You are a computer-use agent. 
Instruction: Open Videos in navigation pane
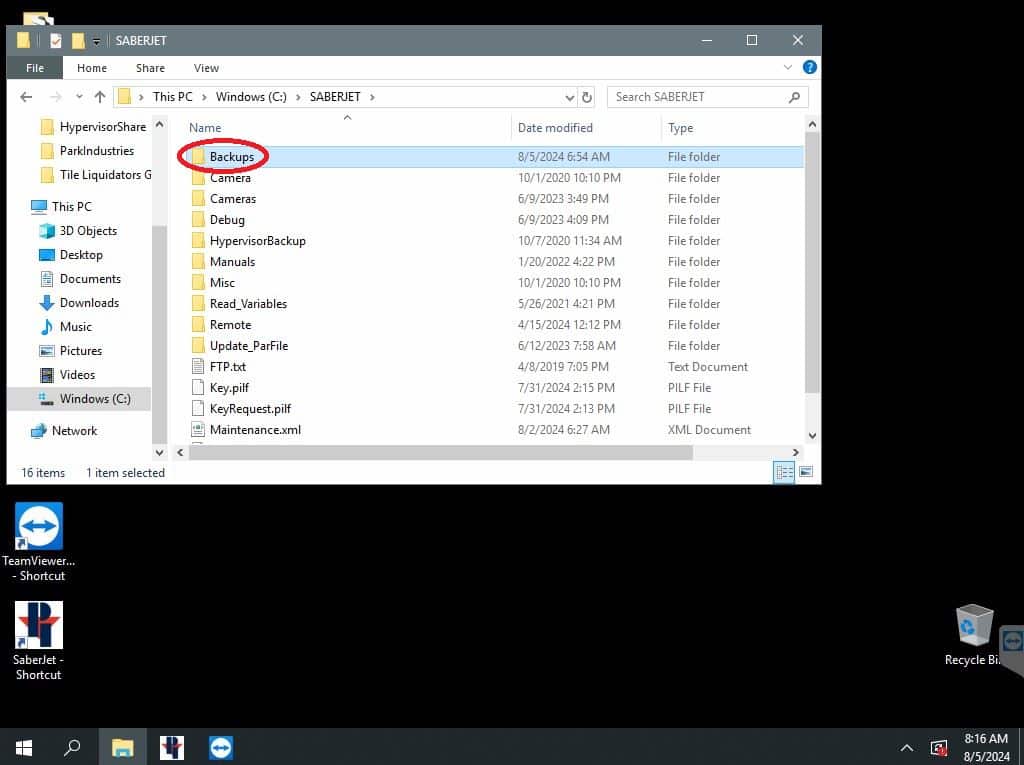(67, 375)
